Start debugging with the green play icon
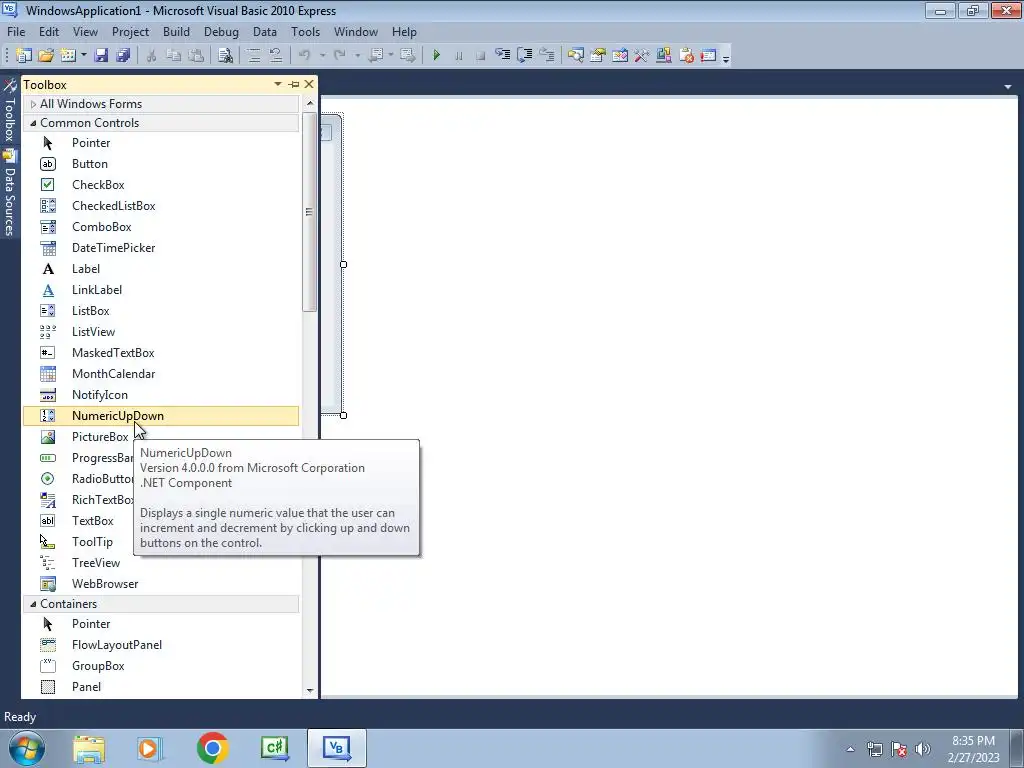1024x768 pixels. 437,56
